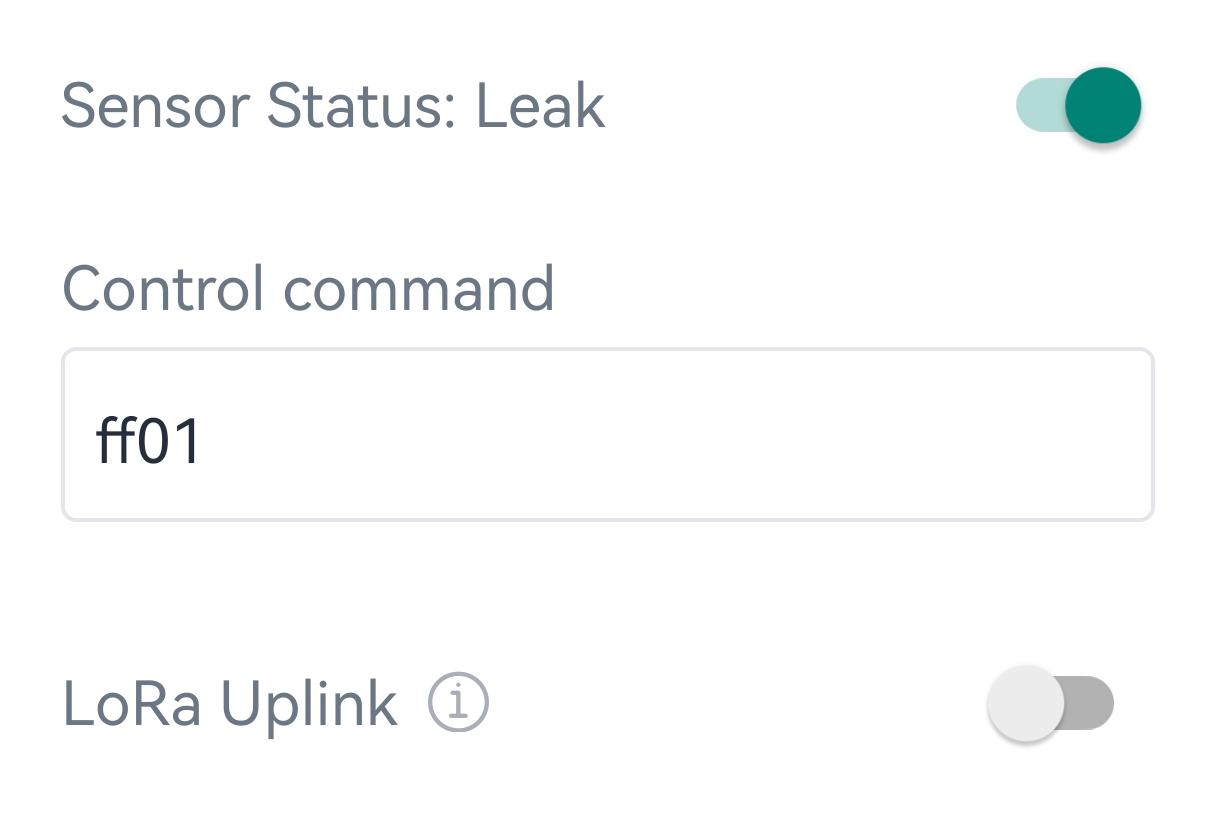Focus the text box containing ff01

(x=607, y=435)
